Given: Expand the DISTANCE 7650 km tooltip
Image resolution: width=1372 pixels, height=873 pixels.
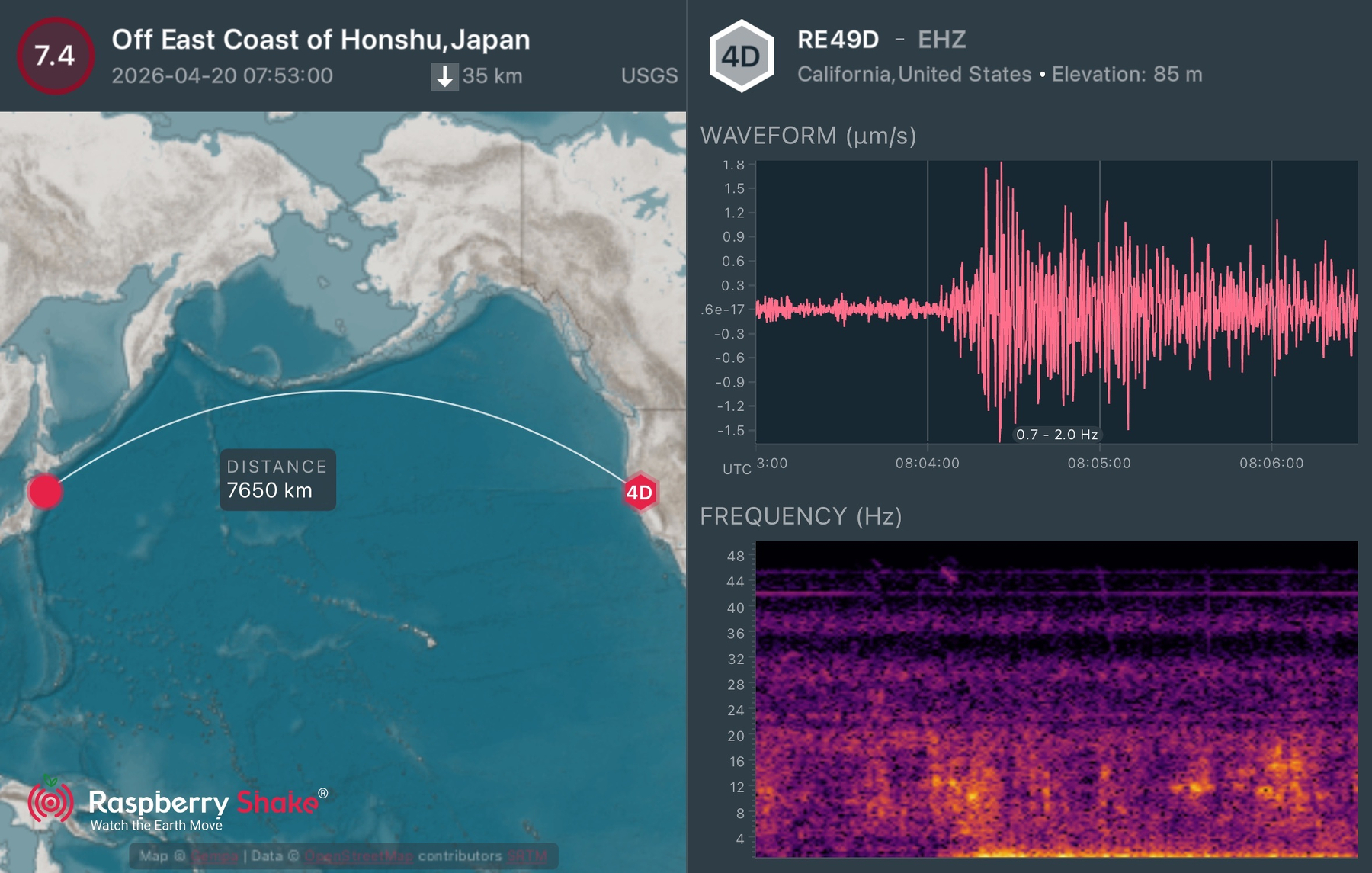Looking at the screenshot, I should pyautogui.click(x=277, y=479).
